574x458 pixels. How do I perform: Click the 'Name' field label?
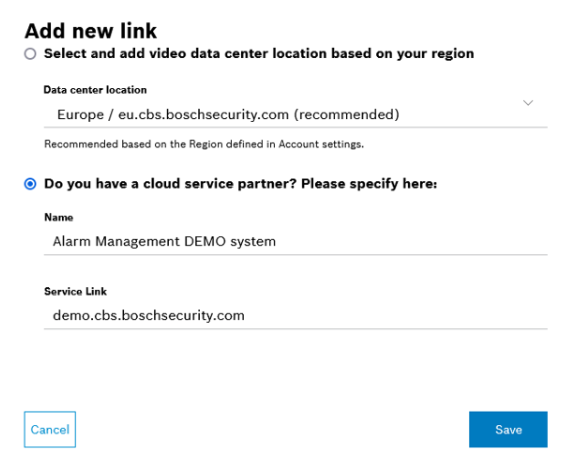pos(59,217)
